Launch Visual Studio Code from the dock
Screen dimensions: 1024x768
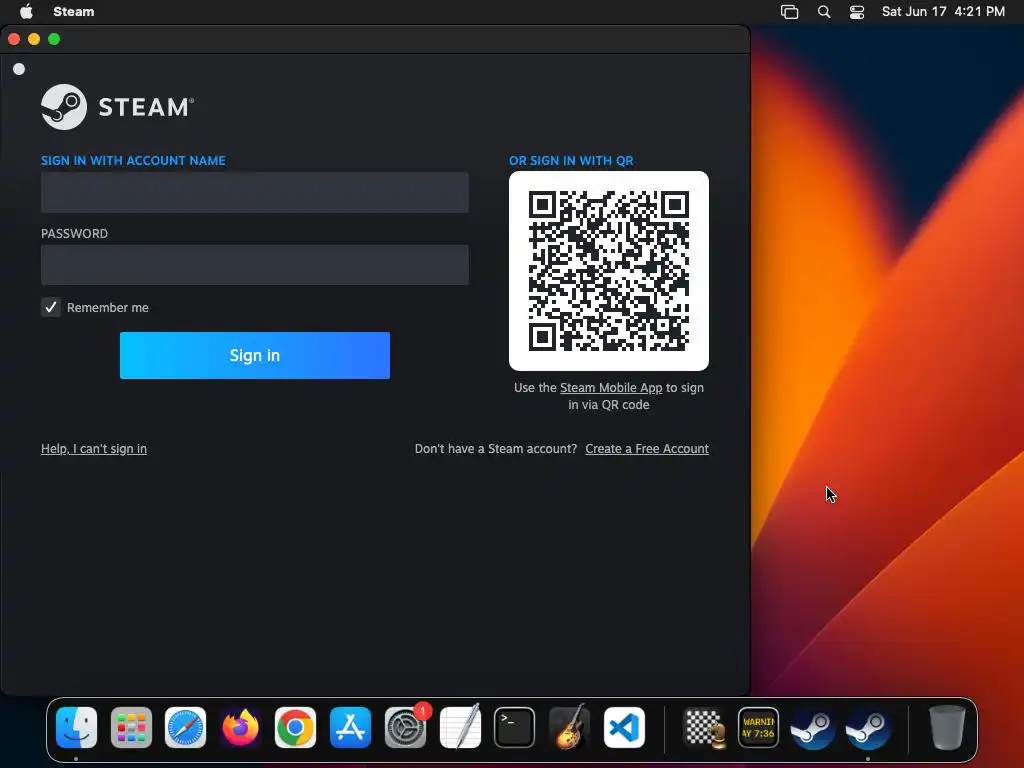[x=624, y=728]
